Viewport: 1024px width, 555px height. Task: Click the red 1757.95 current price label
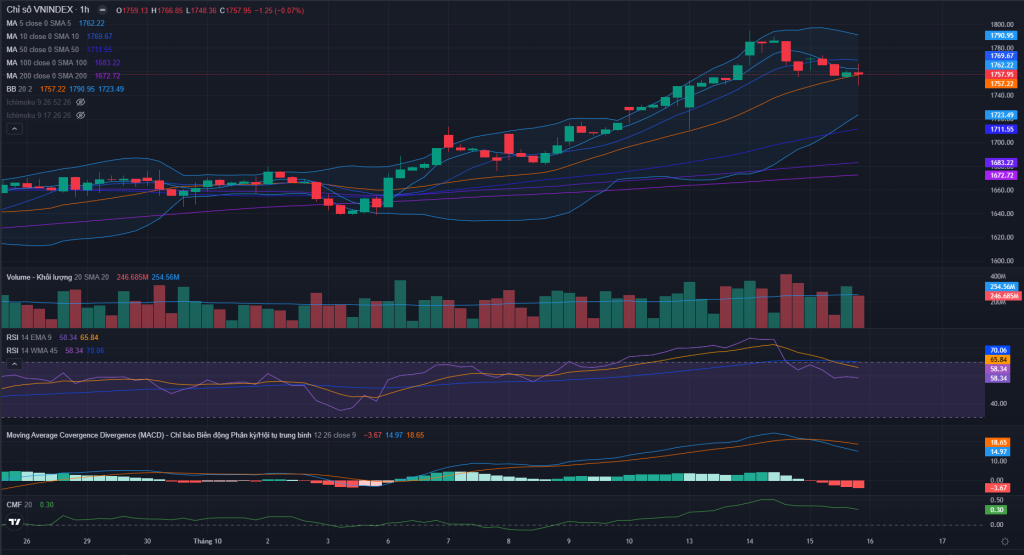click(x=1001, y=74)
